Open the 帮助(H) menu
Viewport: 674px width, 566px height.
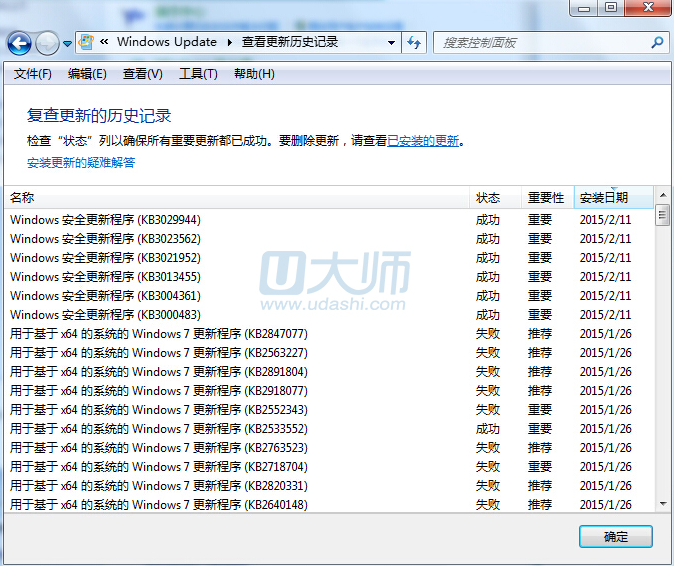click(253, 74)
